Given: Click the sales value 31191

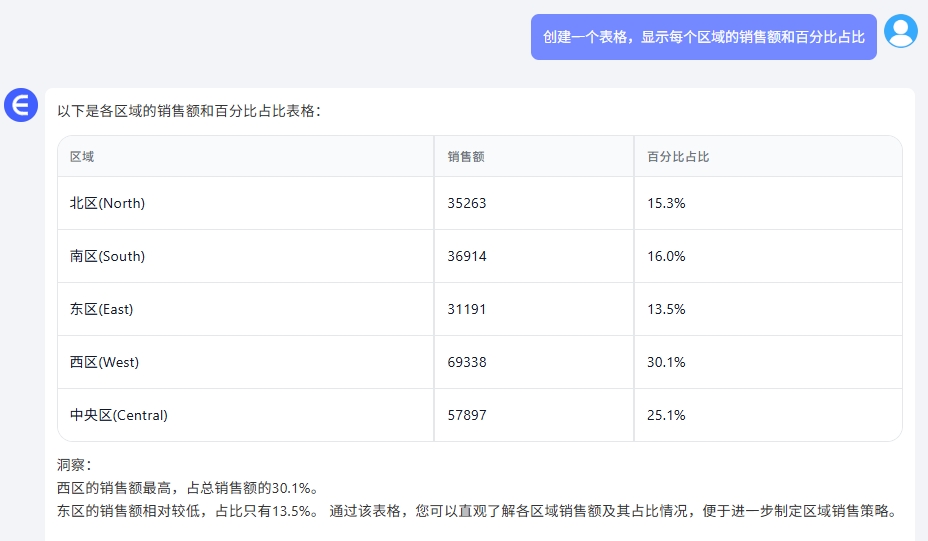Looking at the screenshot, I should point(467,309).
